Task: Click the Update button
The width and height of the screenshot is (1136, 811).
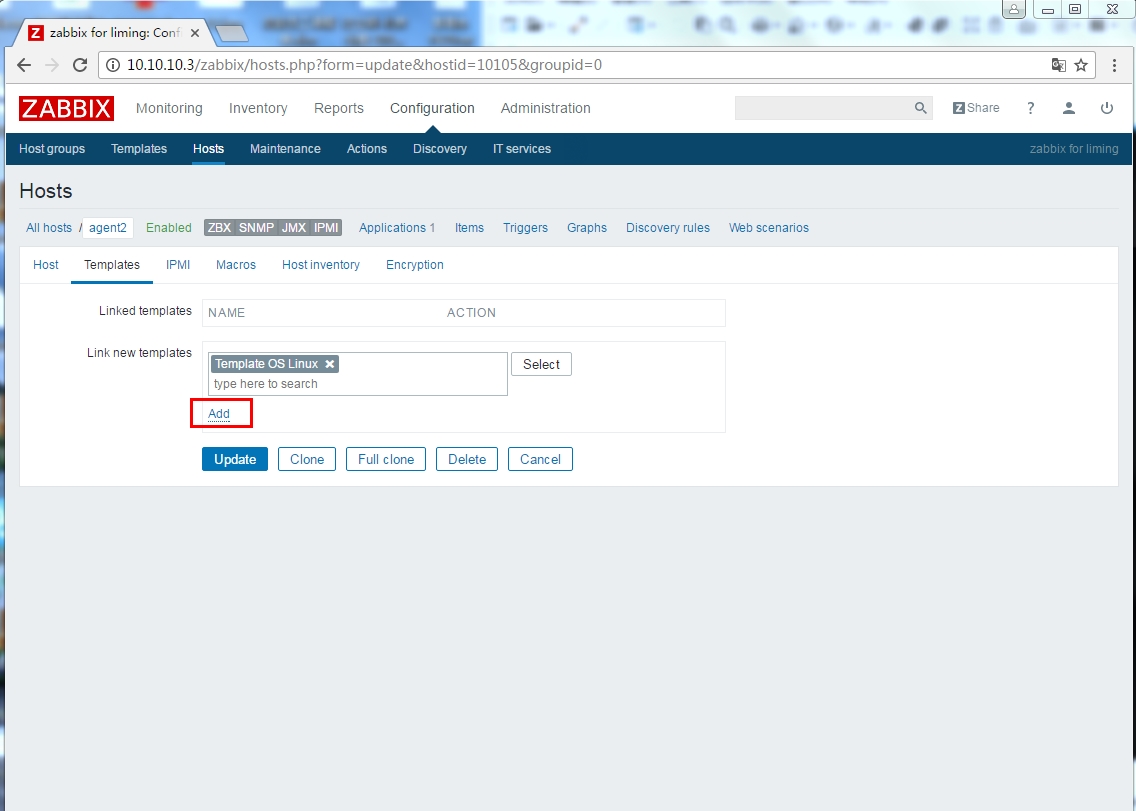Action: pyautogui.click(x=235, y=459)
